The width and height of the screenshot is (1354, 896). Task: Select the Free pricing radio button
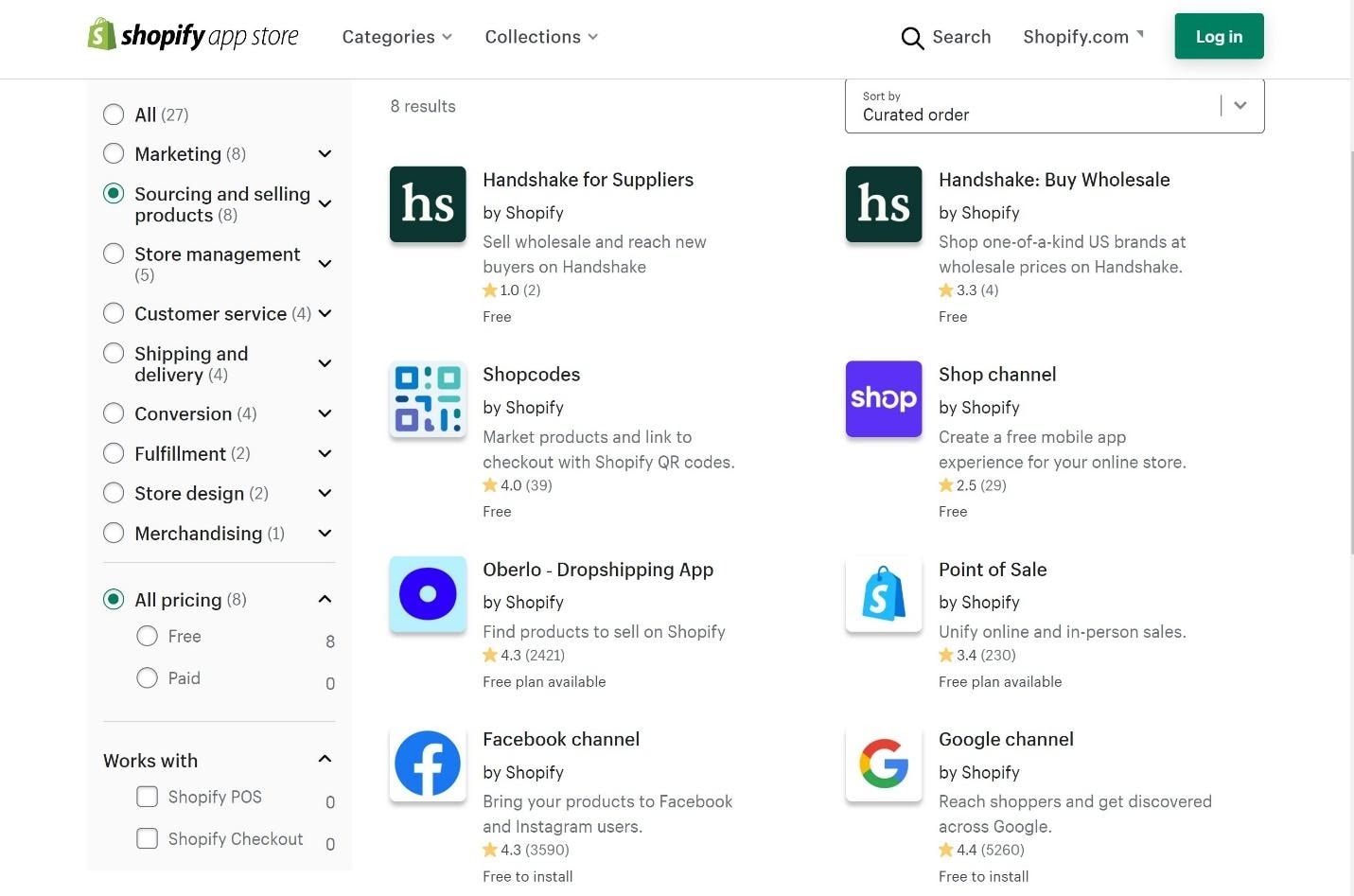(x=147, y=636)
